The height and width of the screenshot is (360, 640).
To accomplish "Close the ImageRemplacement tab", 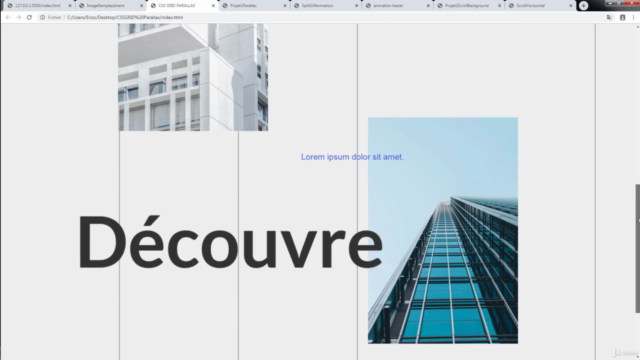I will tap(142, 6).
